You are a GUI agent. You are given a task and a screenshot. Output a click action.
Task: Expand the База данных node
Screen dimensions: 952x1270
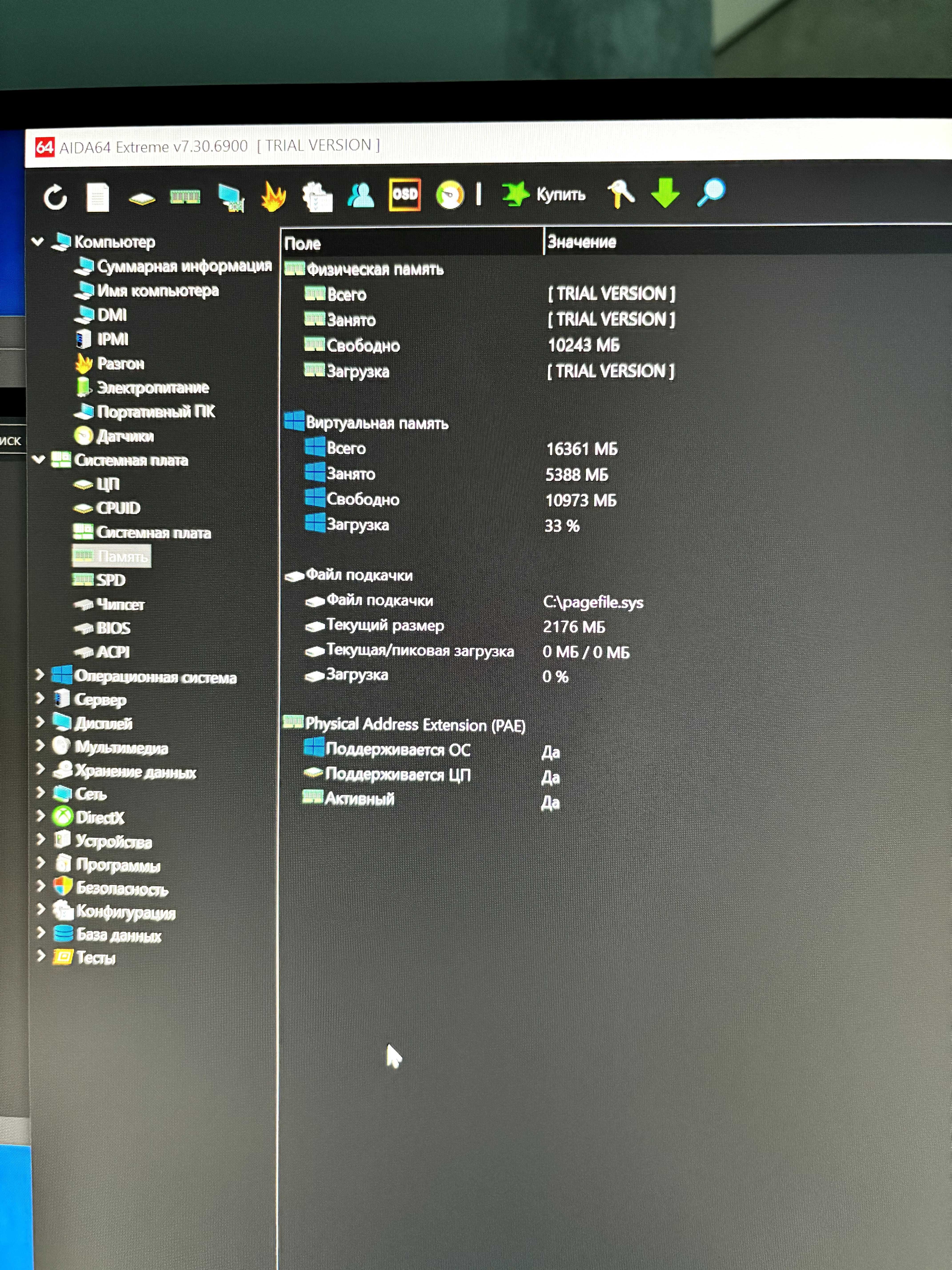click(x=41, y=932)
